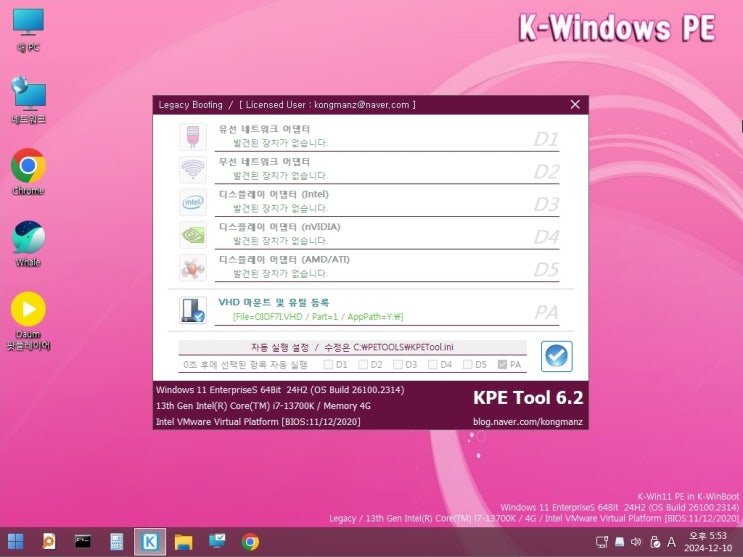Uncheck the PA auto-run checkbox

click(x=502, y=364)
